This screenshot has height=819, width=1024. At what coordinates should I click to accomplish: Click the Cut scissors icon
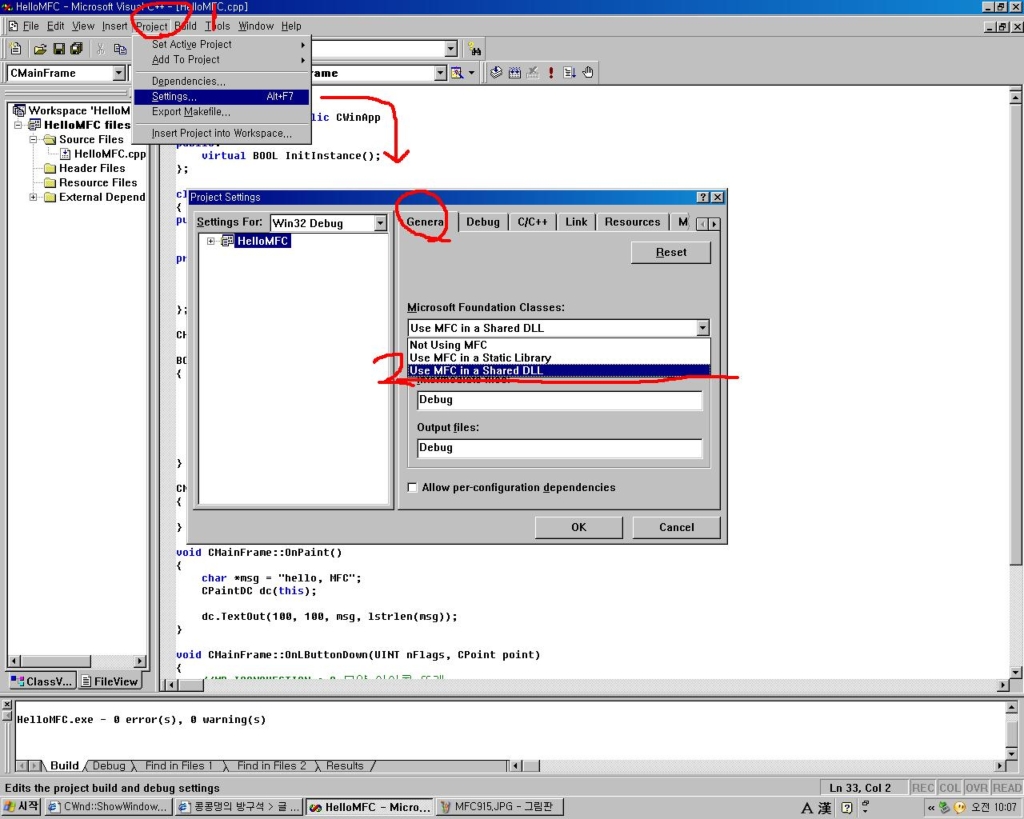pyautogui.click(x=101, y=49)
